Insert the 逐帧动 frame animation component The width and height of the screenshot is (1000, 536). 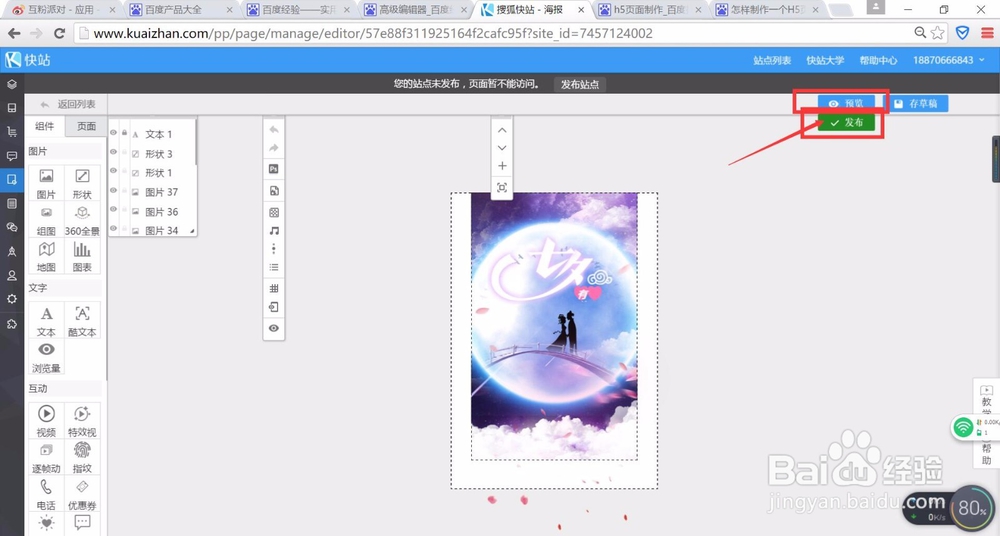[46, 457]
